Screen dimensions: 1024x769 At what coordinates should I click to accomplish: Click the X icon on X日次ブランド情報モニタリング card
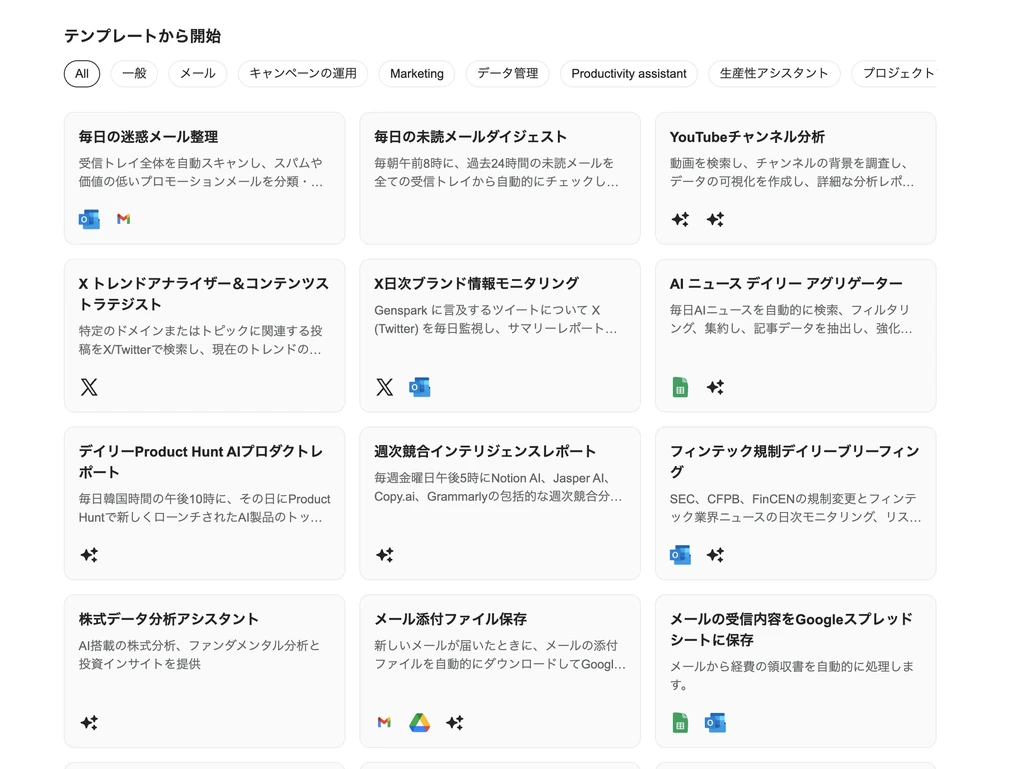coord(384,387)
